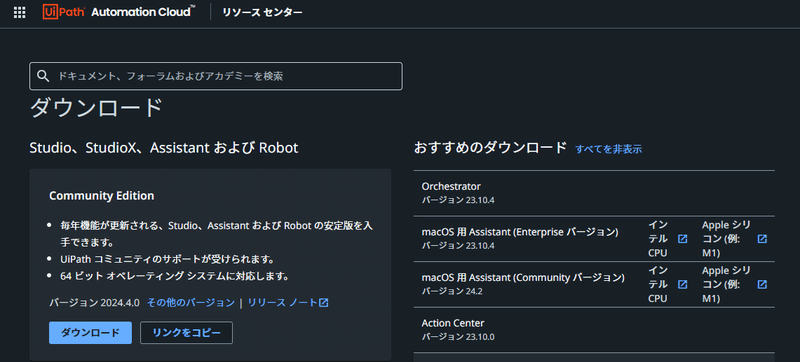Open the リリース ノート link
Viewport: 800px width, 362px height.
[283, 303]
